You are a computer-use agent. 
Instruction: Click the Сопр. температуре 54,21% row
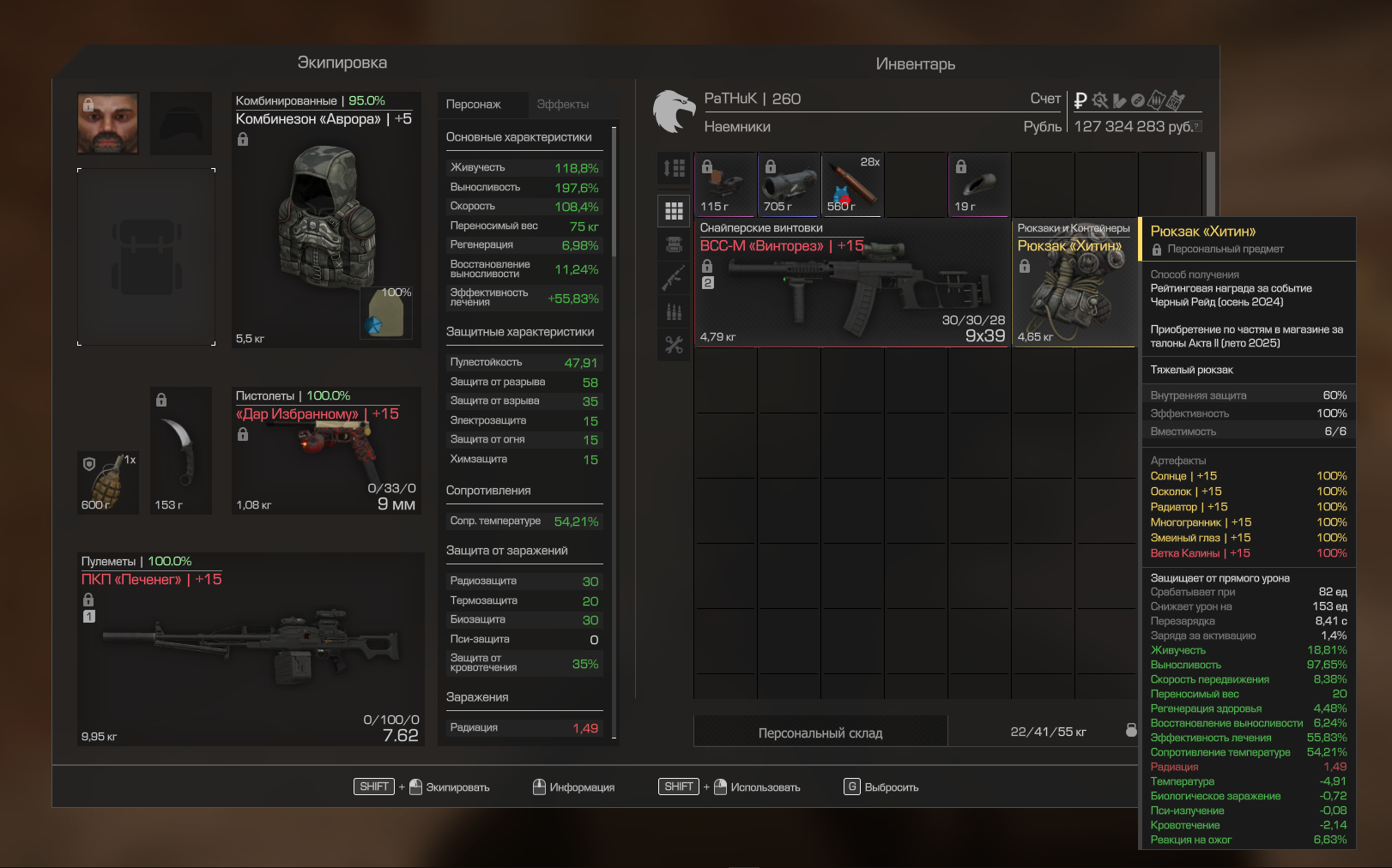[524, 521]
